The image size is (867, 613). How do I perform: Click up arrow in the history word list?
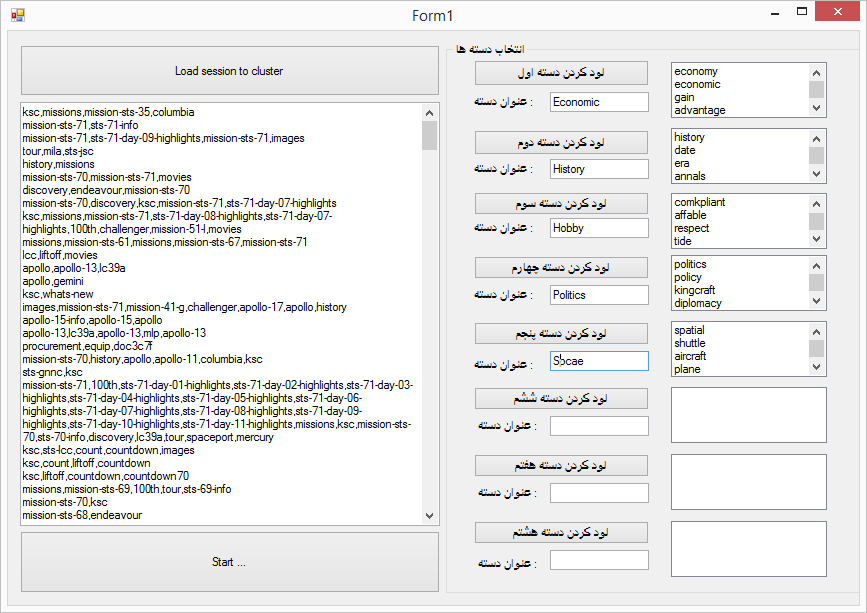(817, 137)
